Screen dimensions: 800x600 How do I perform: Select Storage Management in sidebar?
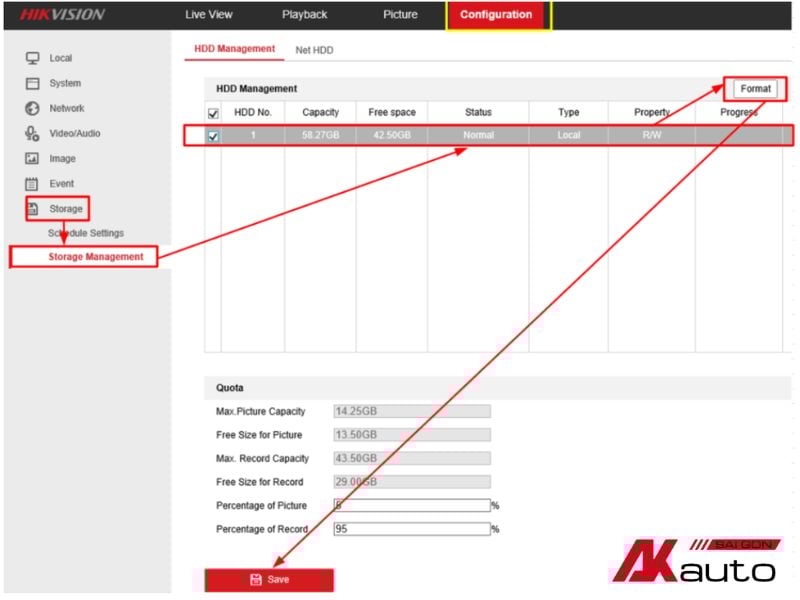click(x=95, y=257)
